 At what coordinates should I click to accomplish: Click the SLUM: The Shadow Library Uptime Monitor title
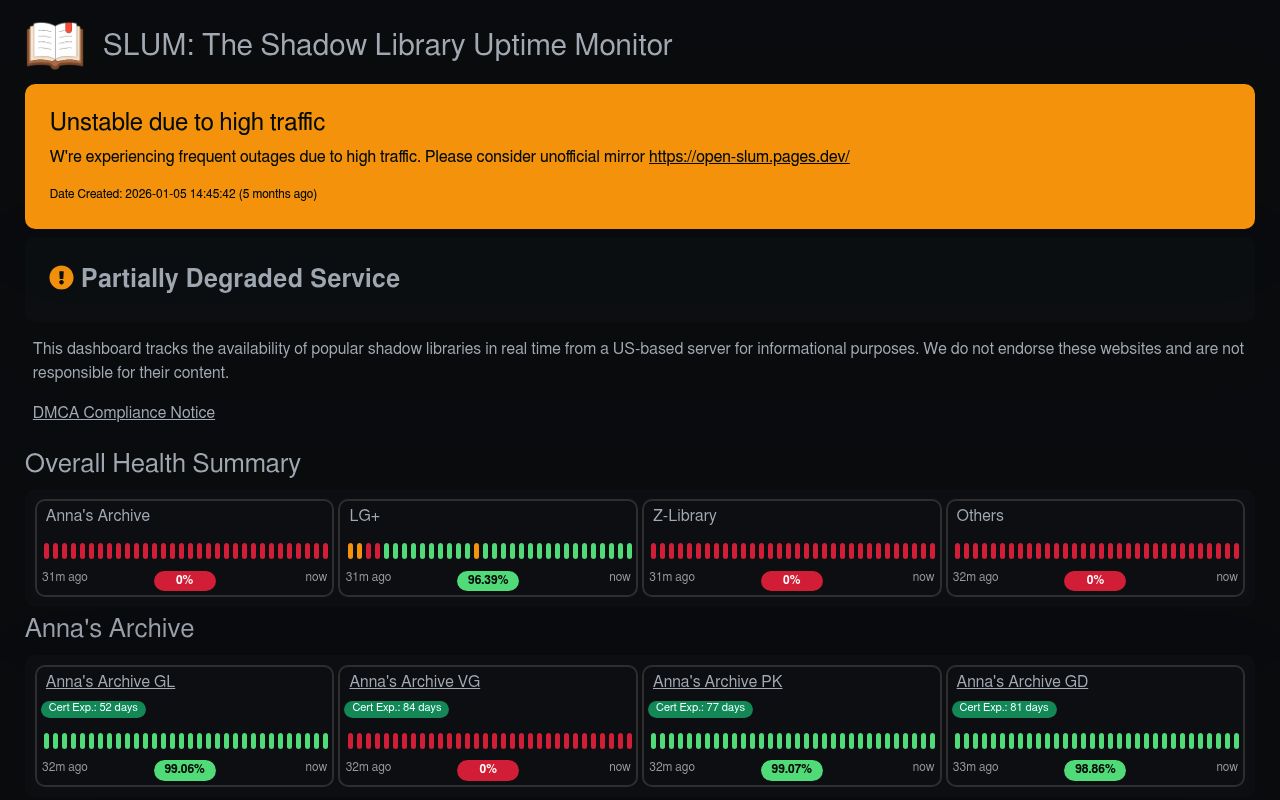pyautogui.click(x=387, y=45)
